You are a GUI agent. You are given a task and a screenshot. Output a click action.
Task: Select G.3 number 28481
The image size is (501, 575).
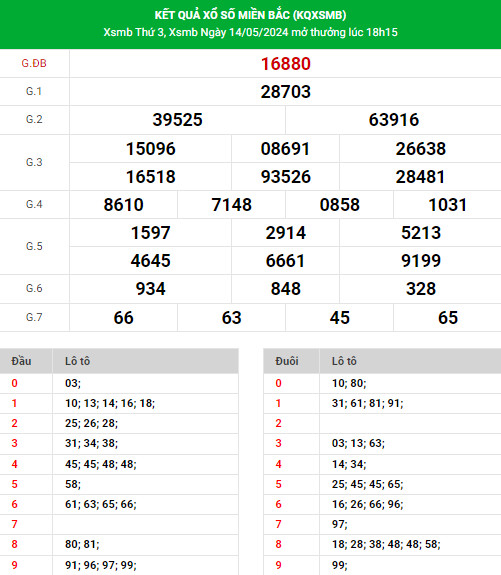(x=420, y=177)
